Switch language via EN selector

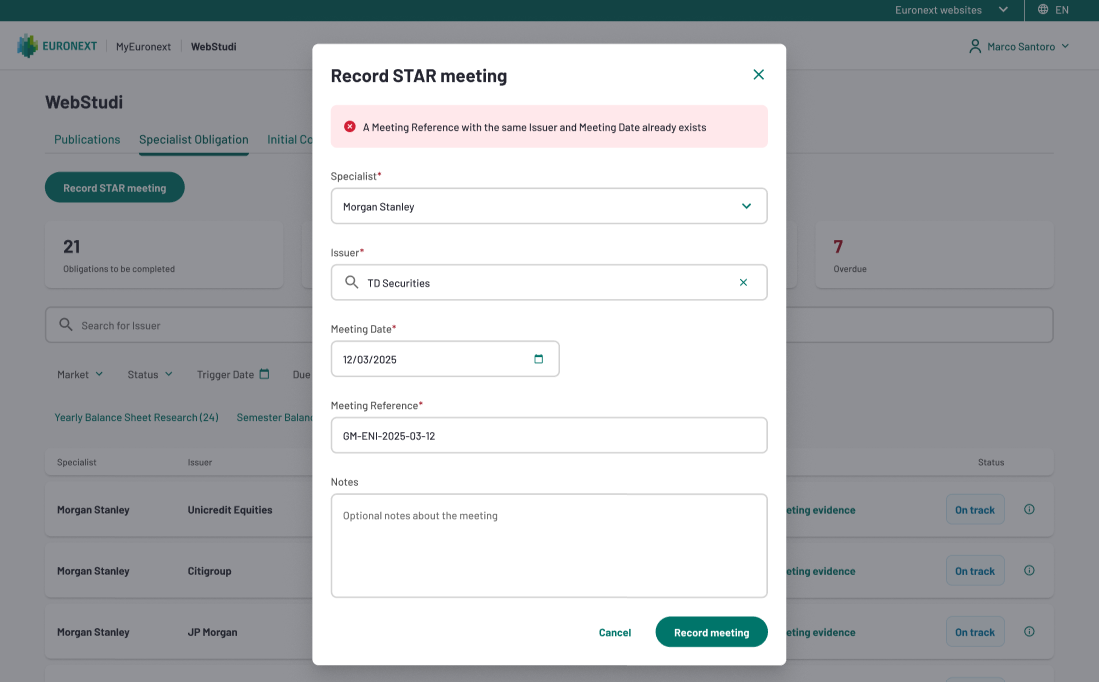tap(1062, 10)
